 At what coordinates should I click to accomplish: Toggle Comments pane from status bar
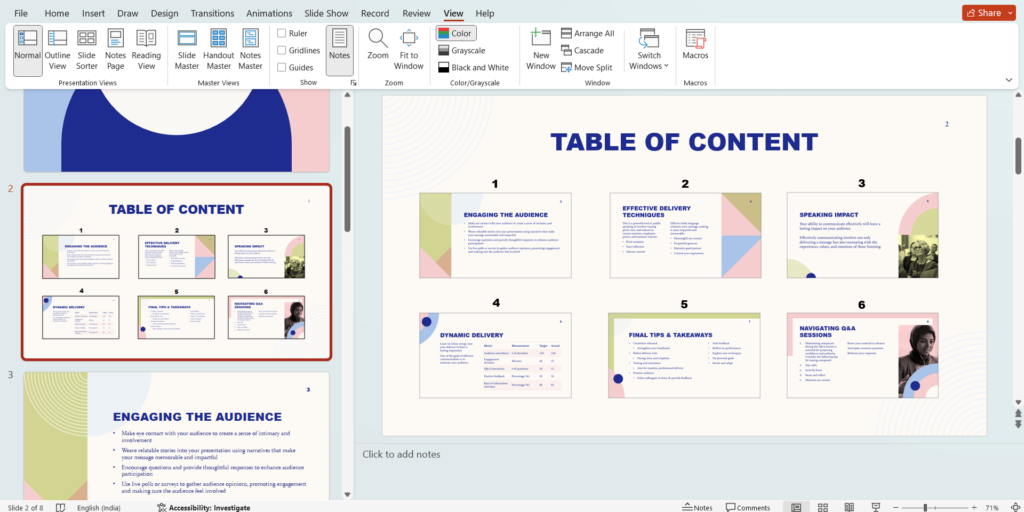746,507
